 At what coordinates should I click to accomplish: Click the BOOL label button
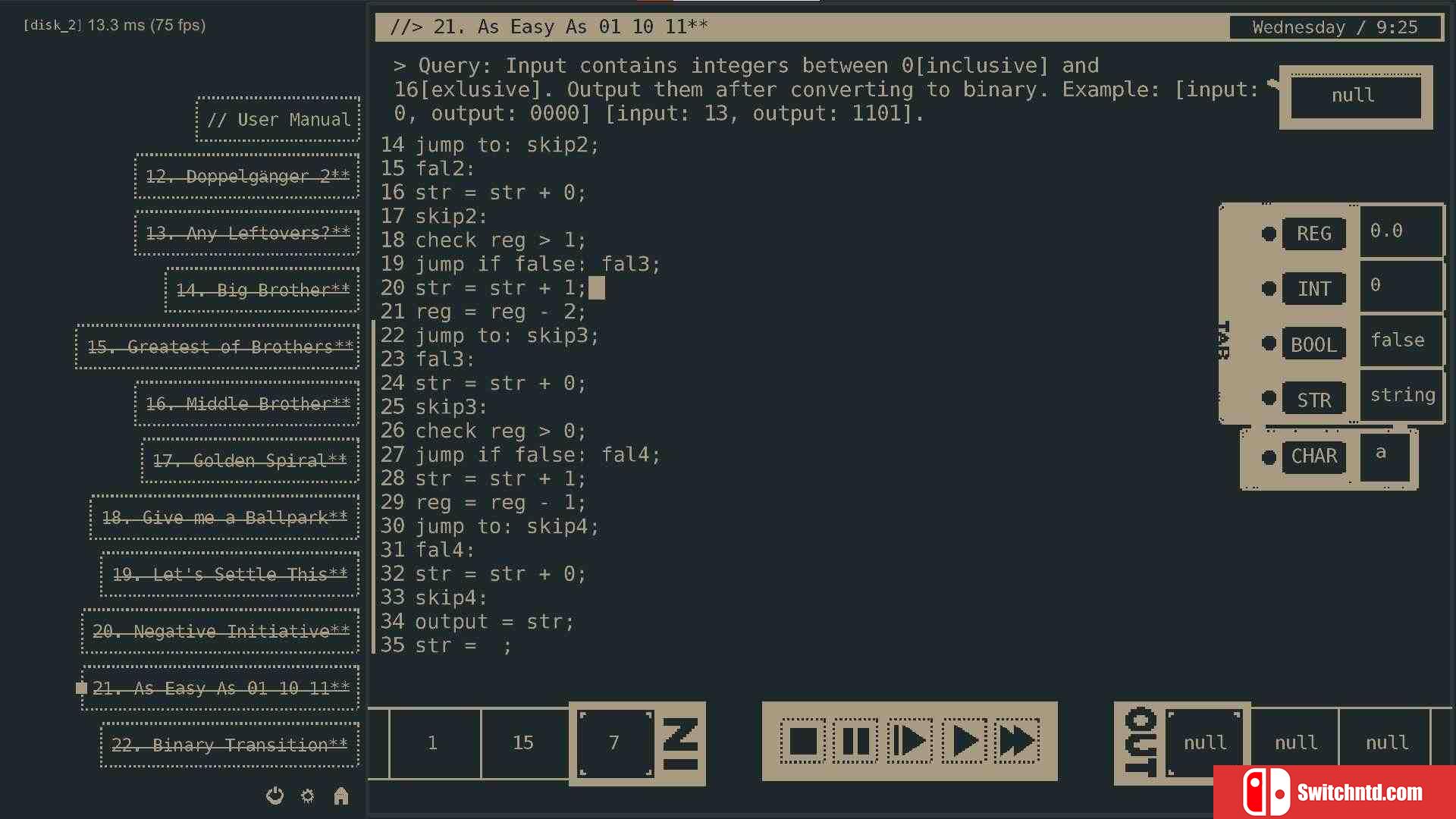pyautogui.click(x=1314, y=344)
